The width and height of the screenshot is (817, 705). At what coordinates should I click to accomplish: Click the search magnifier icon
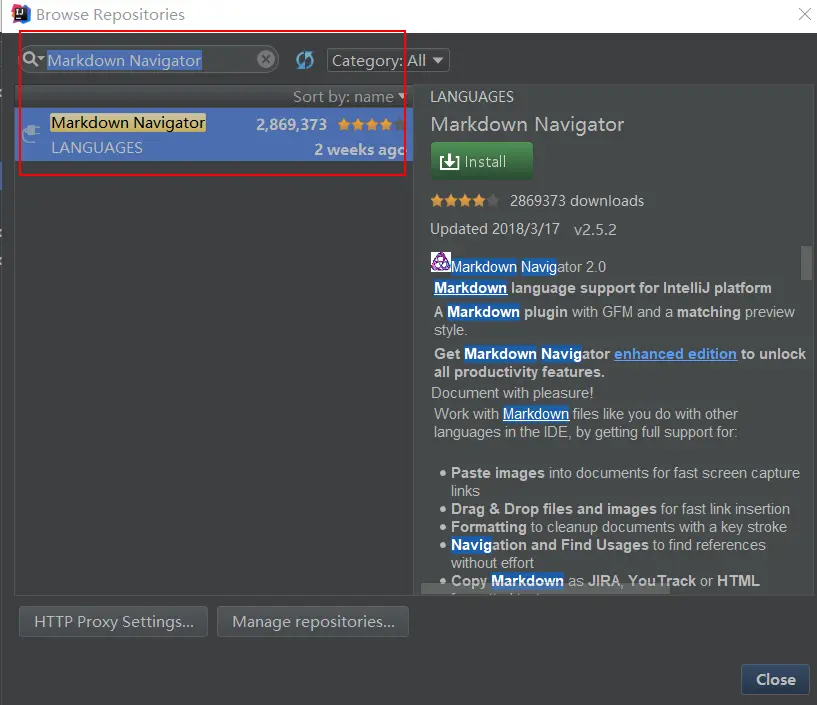coord(31,59)
